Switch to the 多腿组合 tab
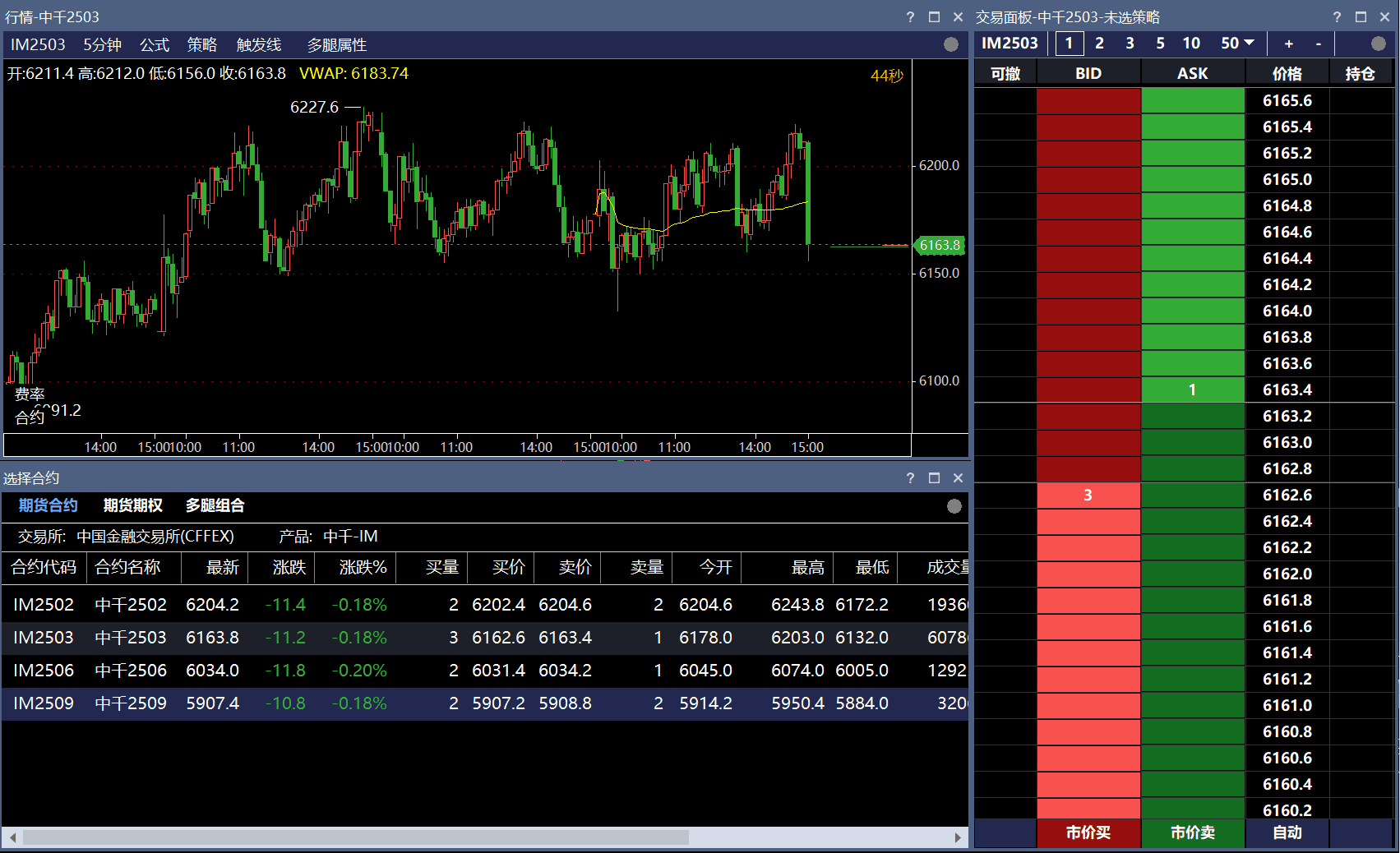Image resolution: width=1400 pixels, height=853 pixels. point(215,505)
